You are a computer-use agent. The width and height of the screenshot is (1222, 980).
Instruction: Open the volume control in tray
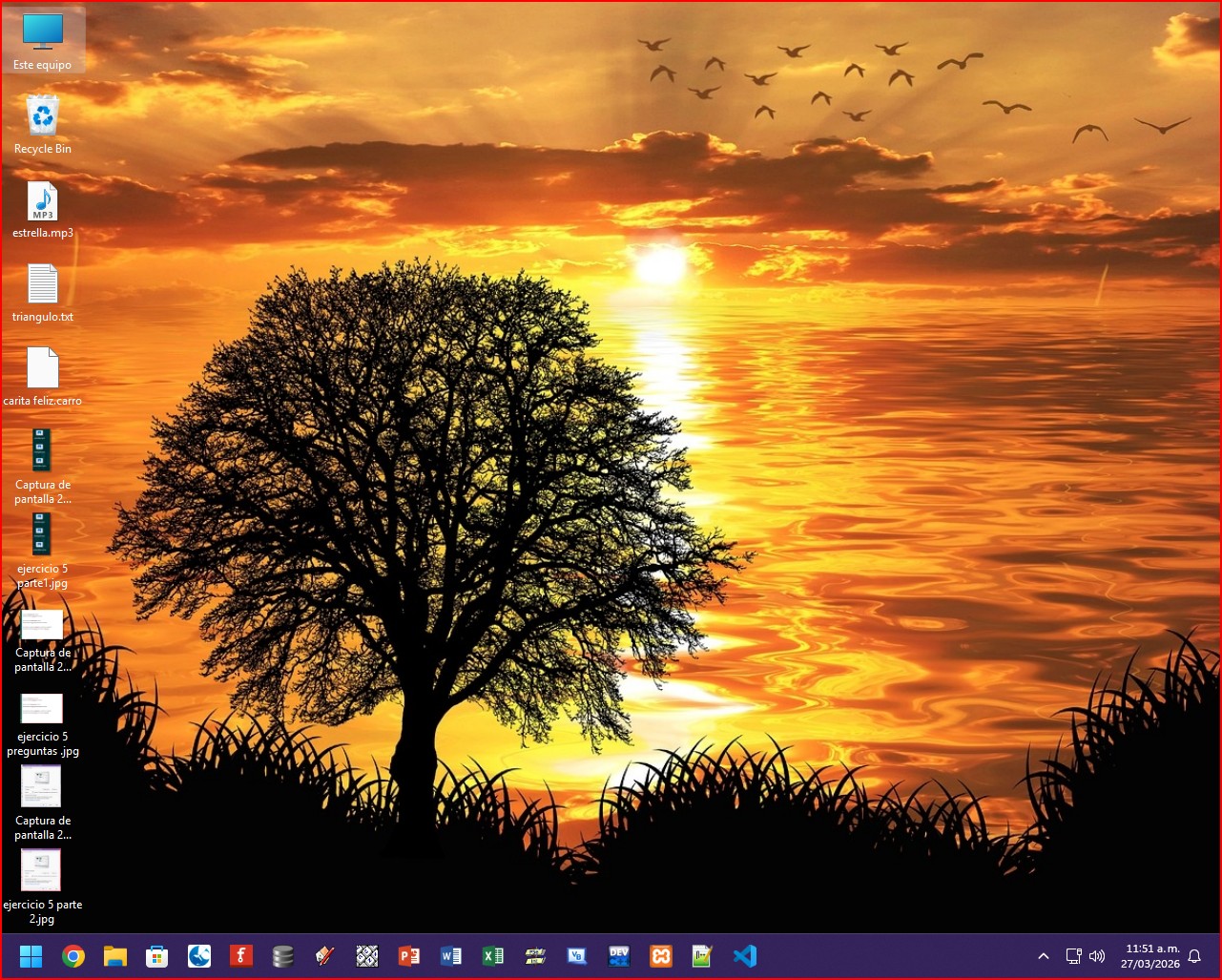pos(1097,956)
